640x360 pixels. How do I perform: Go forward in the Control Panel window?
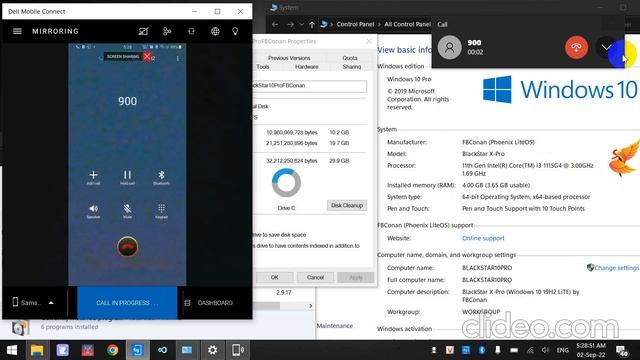click(x=290, y=24)
